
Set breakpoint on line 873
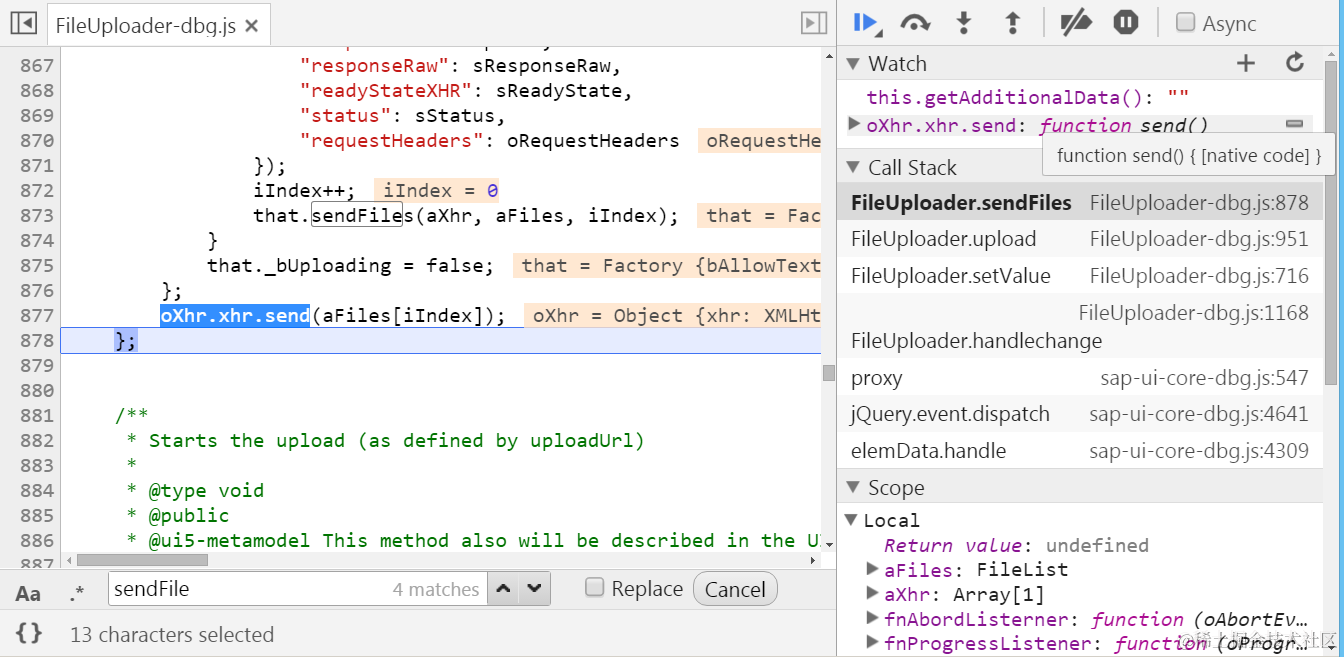[37, 216]
